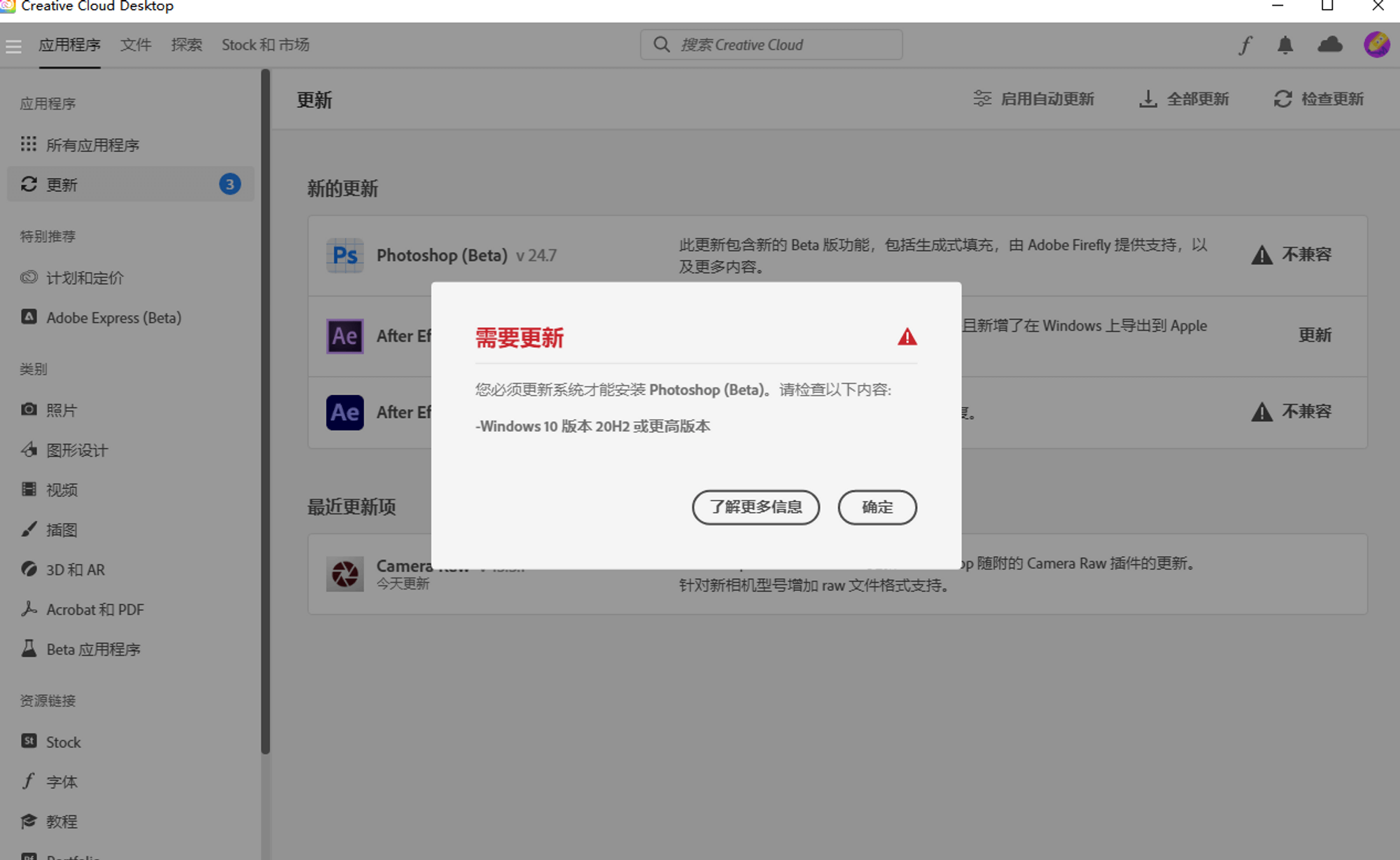
Task: Open the user profile avatar
Action: point(1376,45)
